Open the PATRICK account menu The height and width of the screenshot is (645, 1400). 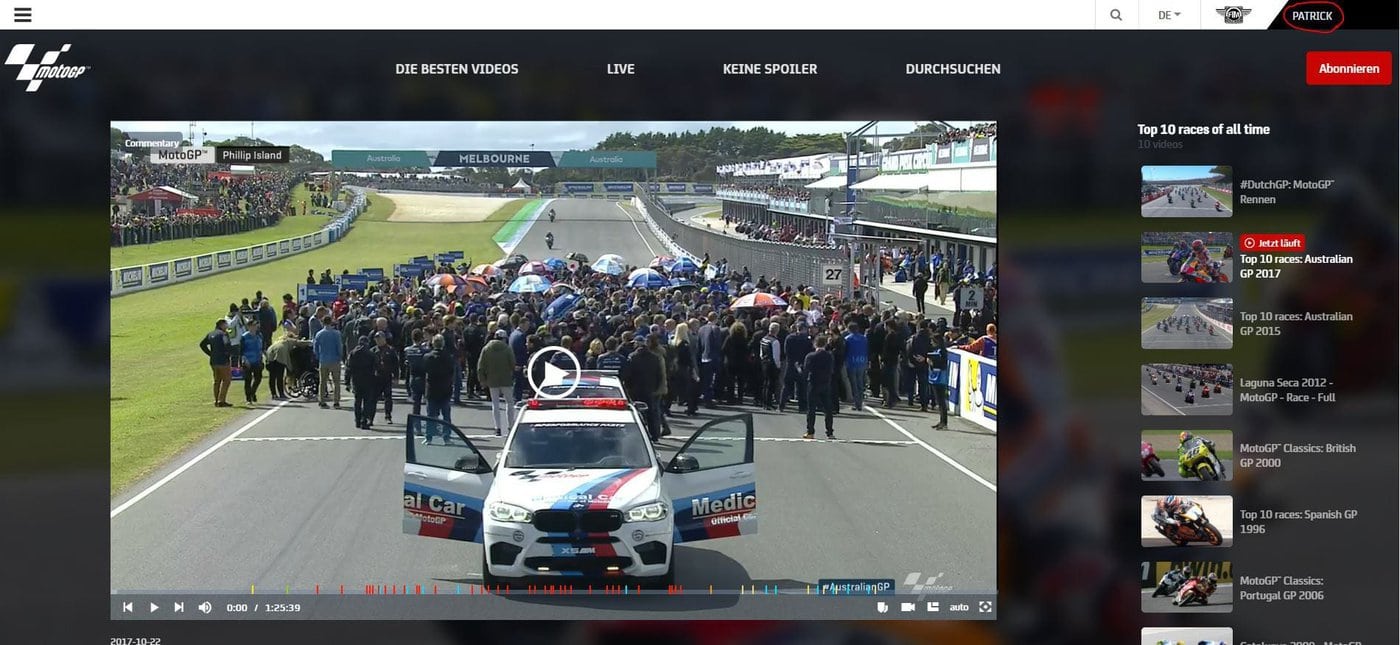point(1312,16)
